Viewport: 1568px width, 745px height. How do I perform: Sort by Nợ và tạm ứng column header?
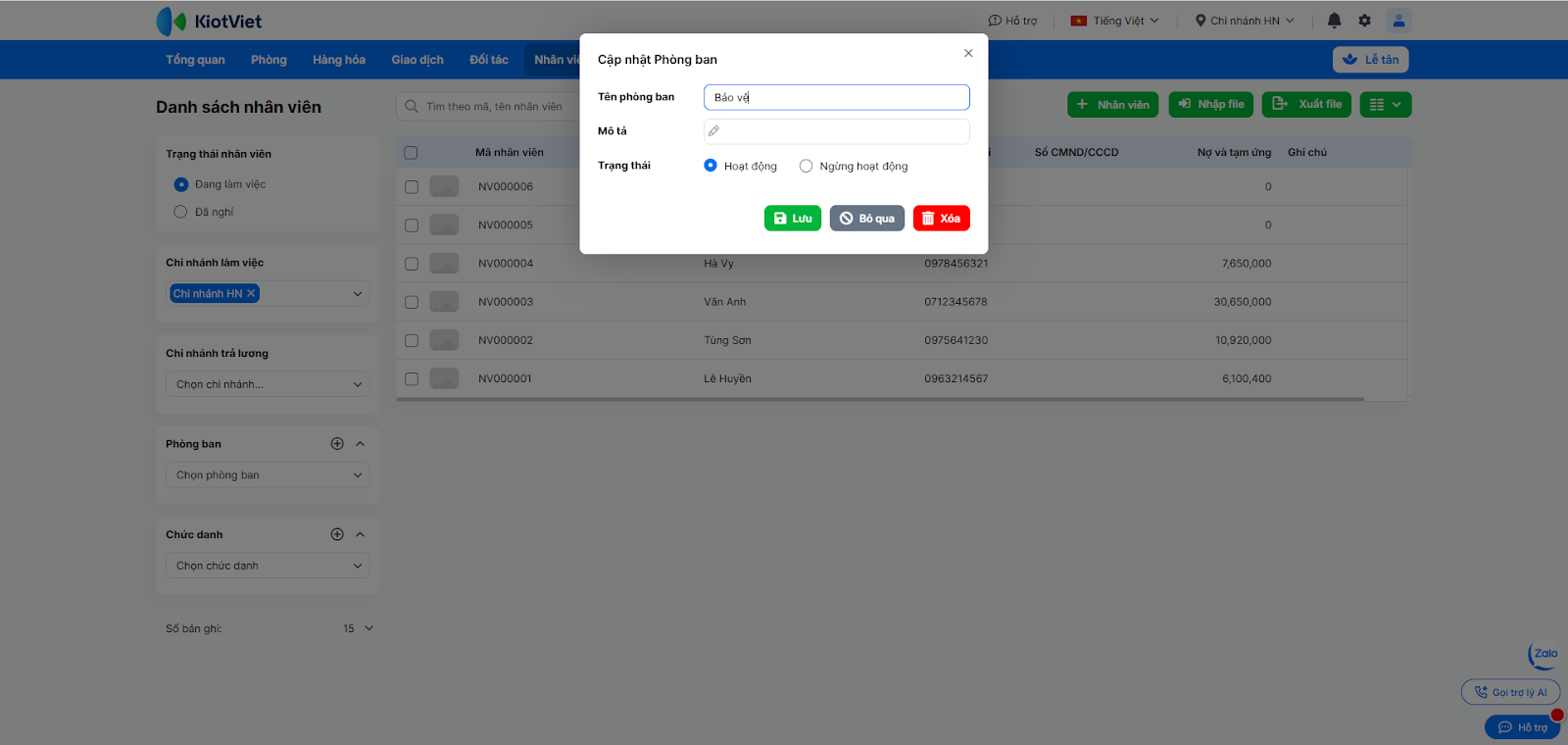[x=1234, y=153]
